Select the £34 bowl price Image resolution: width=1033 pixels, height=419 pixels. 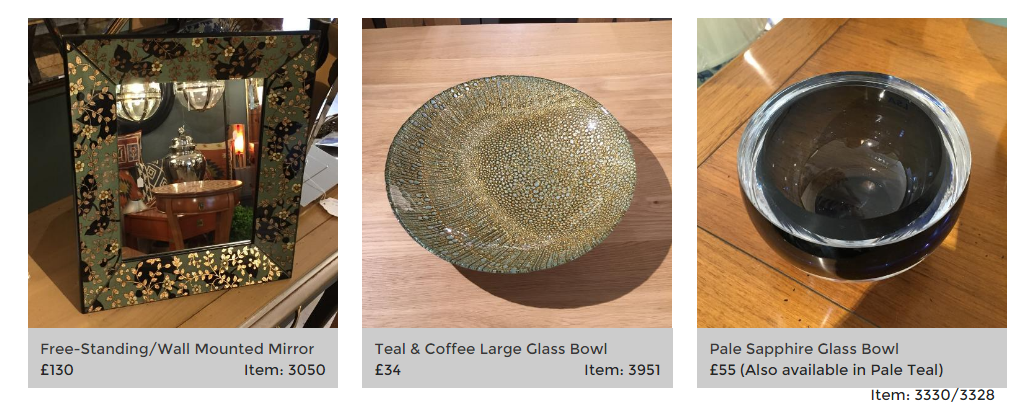point(388,370)
